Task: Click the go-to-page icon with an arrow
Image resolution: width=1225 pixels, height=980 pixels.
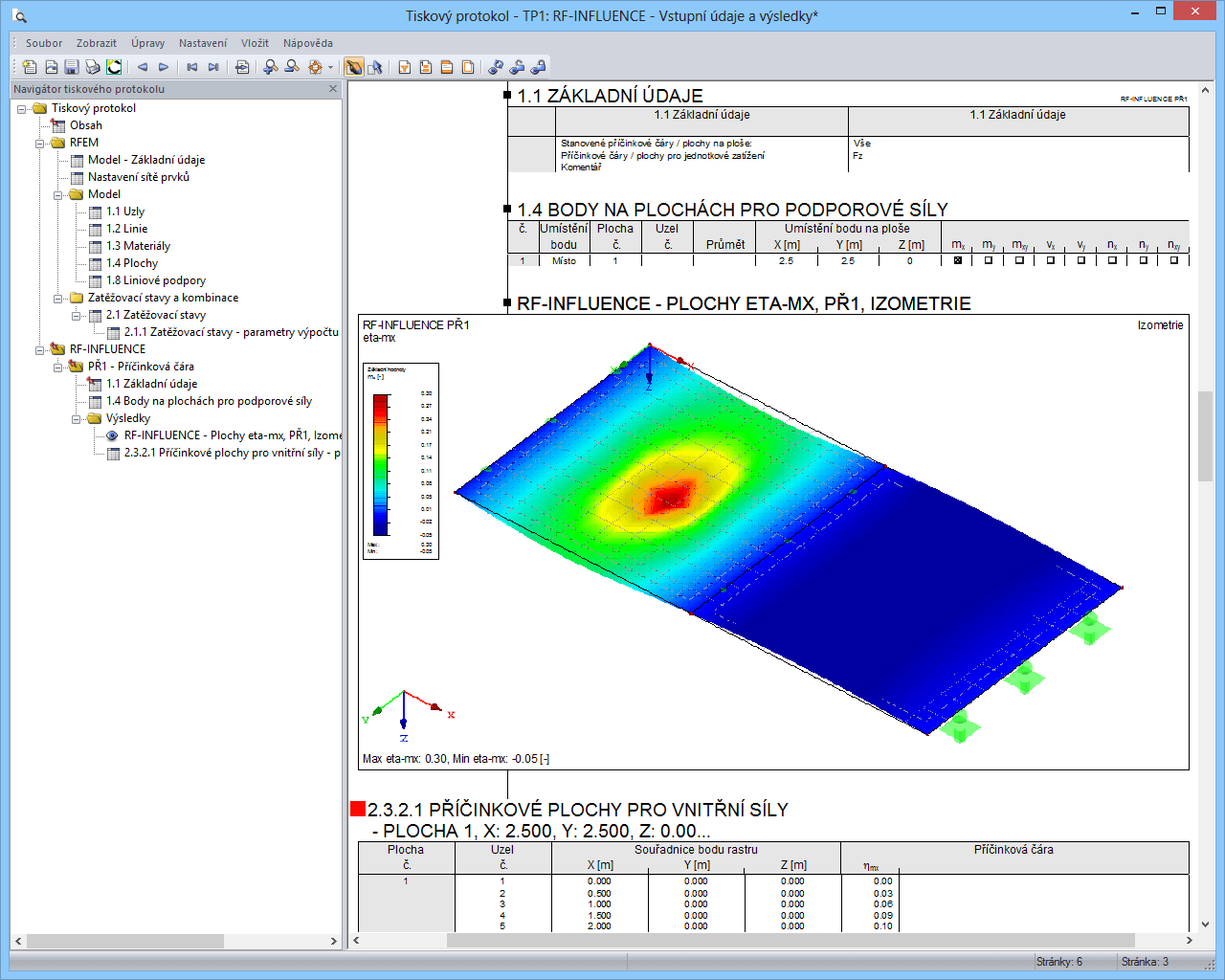Action: pyautogui.click(x=242, y=67)
